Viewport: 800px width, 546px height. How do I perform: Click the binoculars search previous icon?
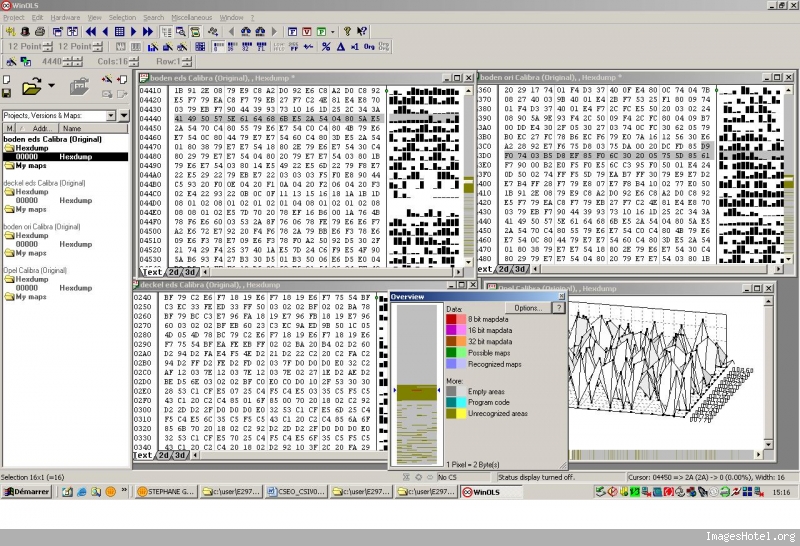click(246, 32)
